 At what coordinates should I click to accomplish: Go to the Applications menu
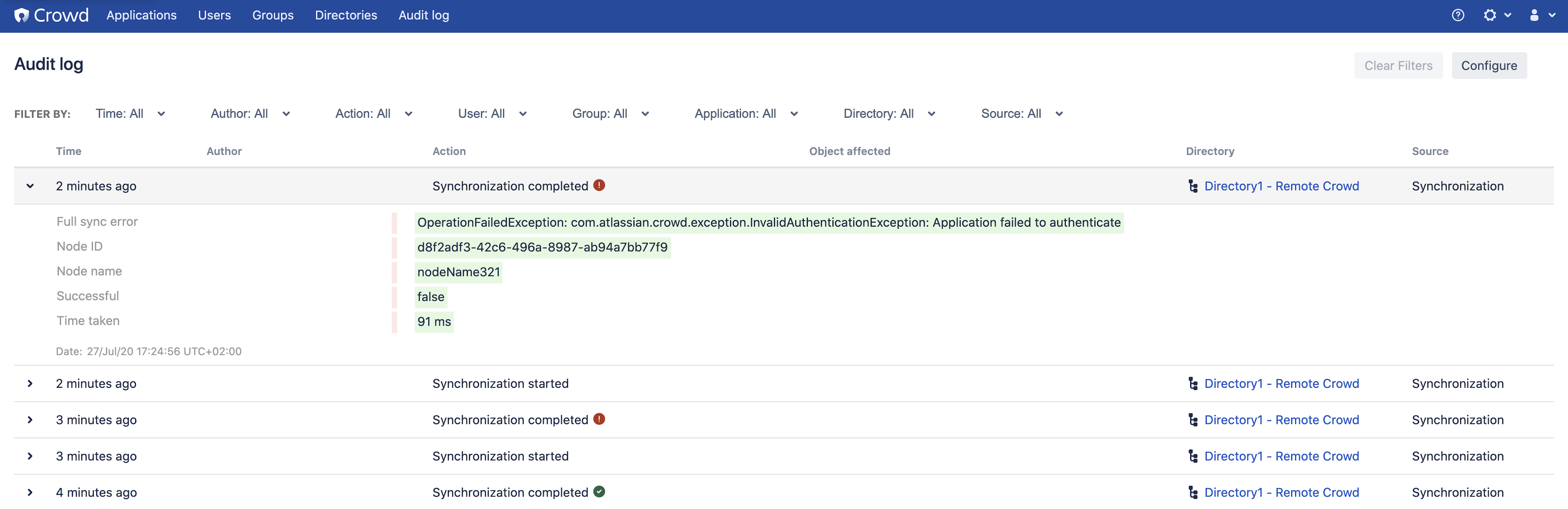pos(141,15)
